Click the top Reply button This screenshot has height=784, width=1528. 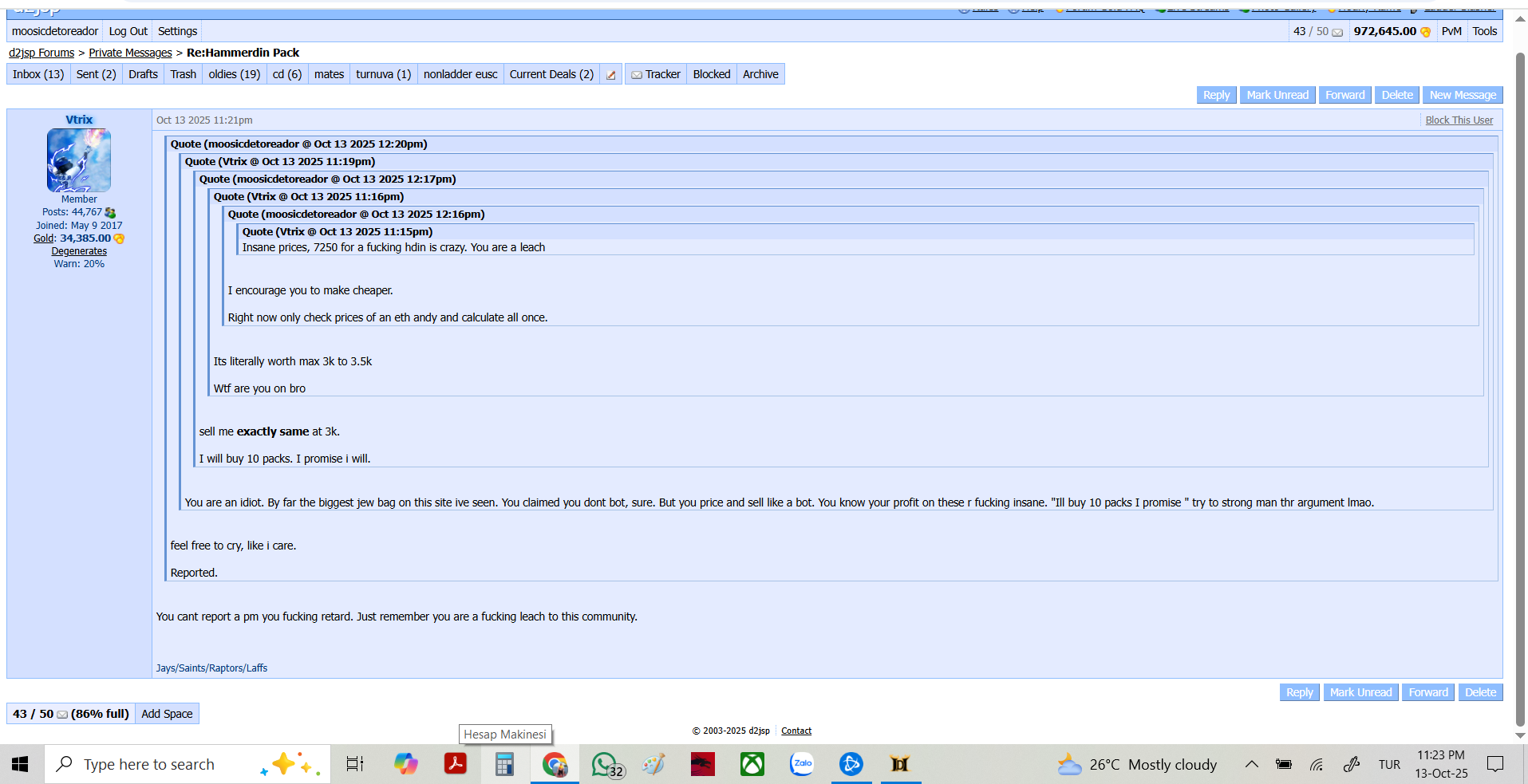tap(1216, 95)
